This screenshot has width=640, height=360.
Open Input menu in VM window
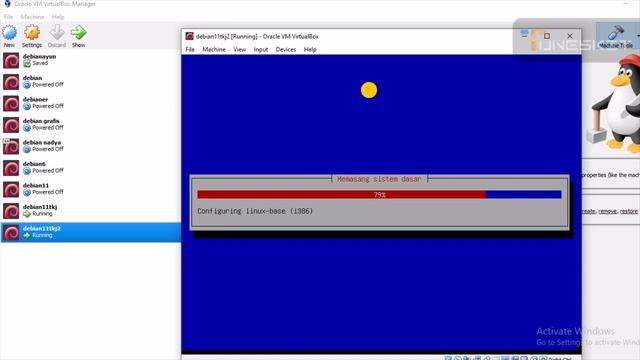point(261,49)
